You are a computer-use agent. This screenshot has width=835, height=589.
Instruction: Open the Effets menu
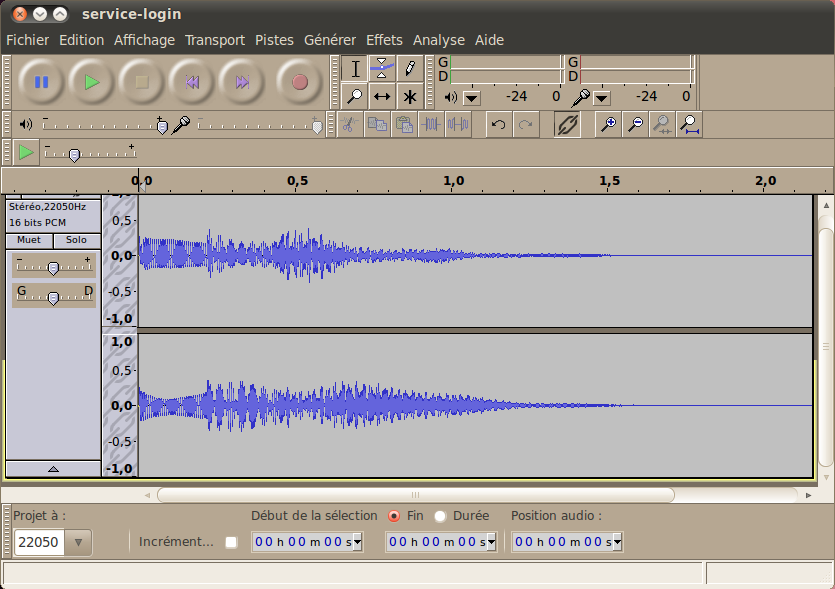point(384,40)
